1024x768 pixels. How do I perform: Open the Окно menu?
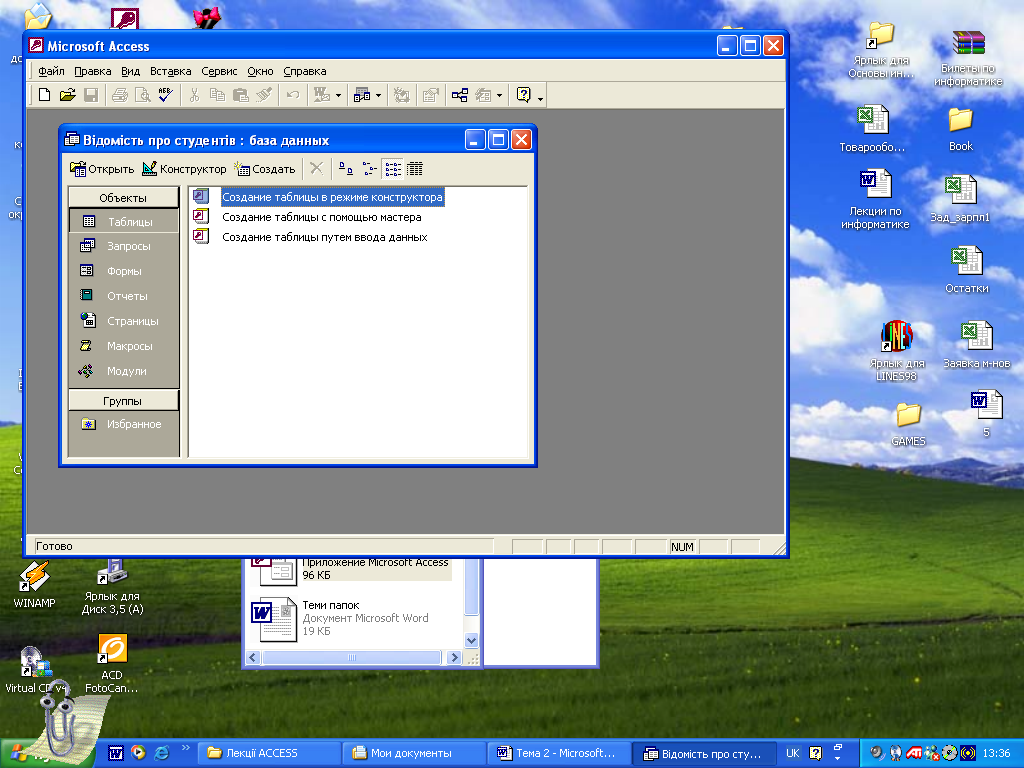[260, 71]
